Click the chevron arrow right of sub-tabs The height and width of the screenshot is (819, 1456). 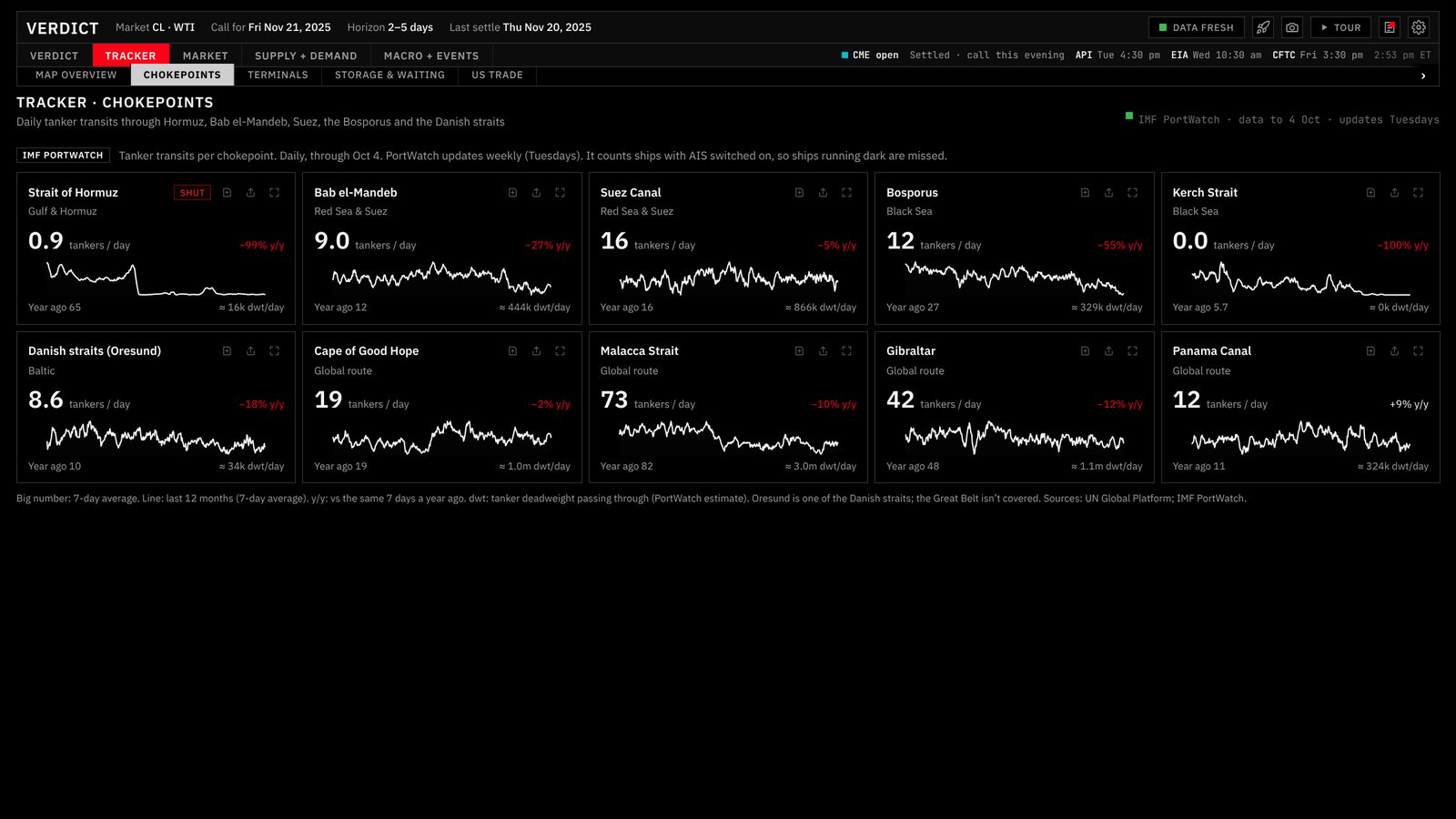click(x=1423, y=76)
